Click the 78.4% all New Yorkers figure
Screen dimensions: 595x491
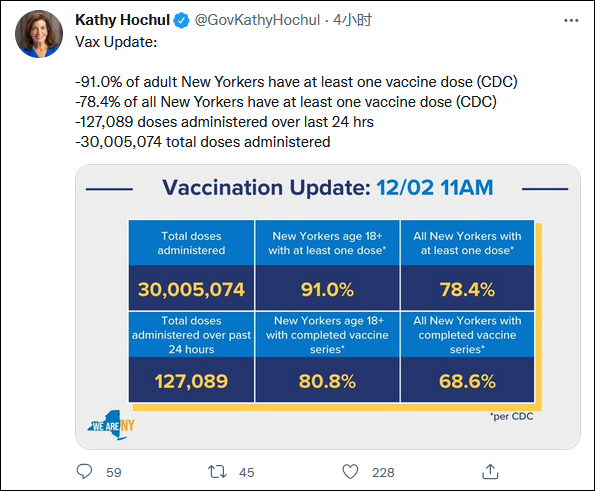[467, 289]
